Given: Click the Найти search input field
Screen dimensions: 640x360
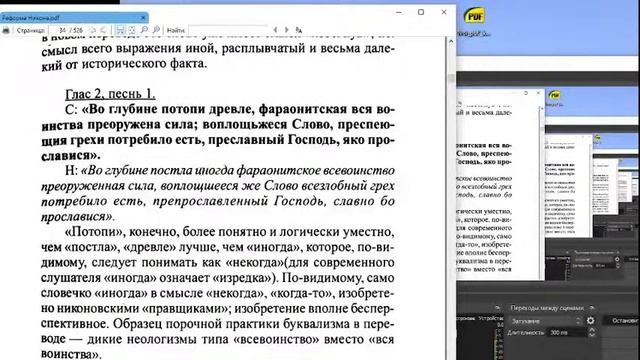Looking at the screenshot, I should tap(229, 30).
